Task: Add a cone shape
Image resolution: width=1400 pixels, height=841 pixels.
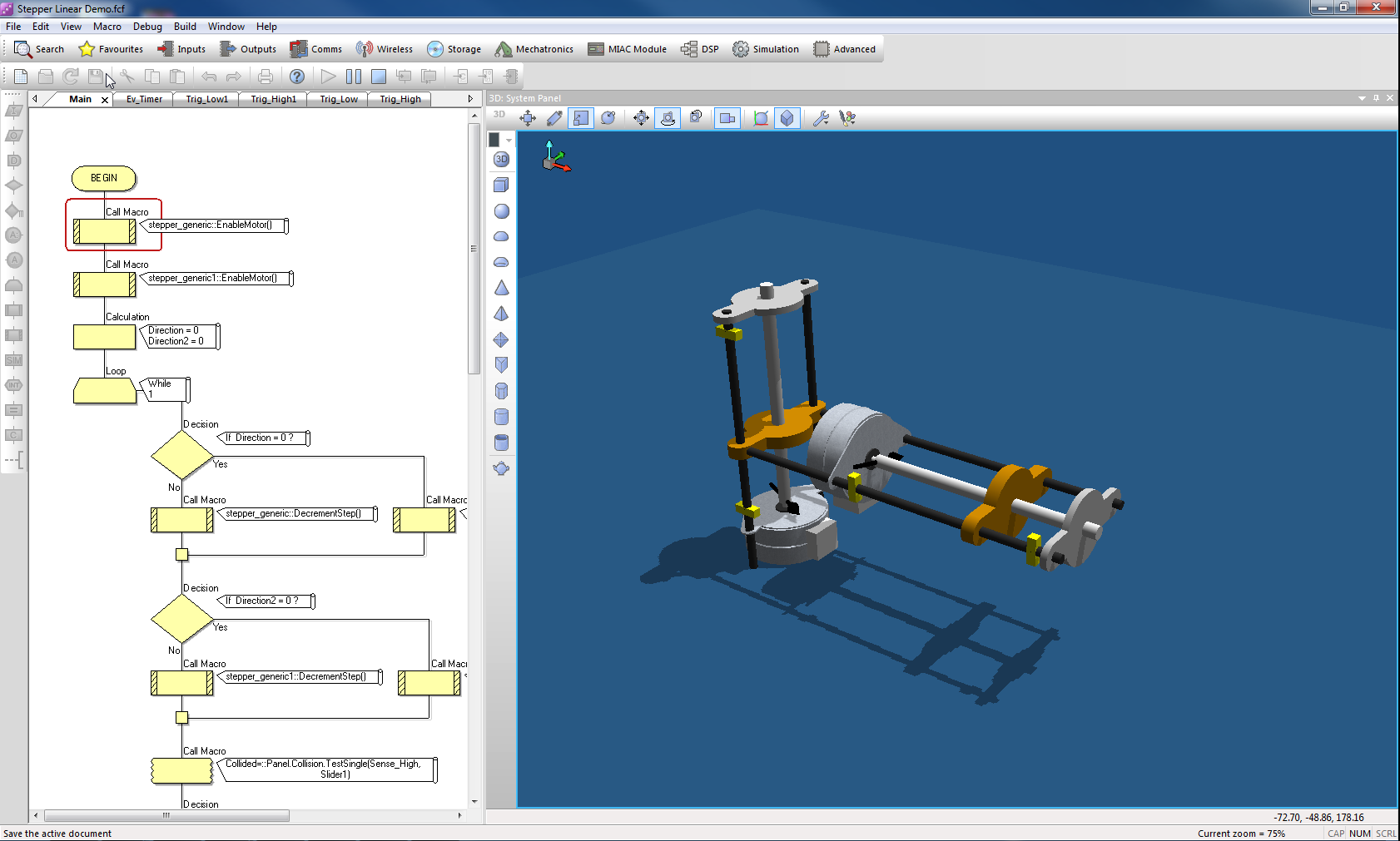Action: (x=501, y=288)
